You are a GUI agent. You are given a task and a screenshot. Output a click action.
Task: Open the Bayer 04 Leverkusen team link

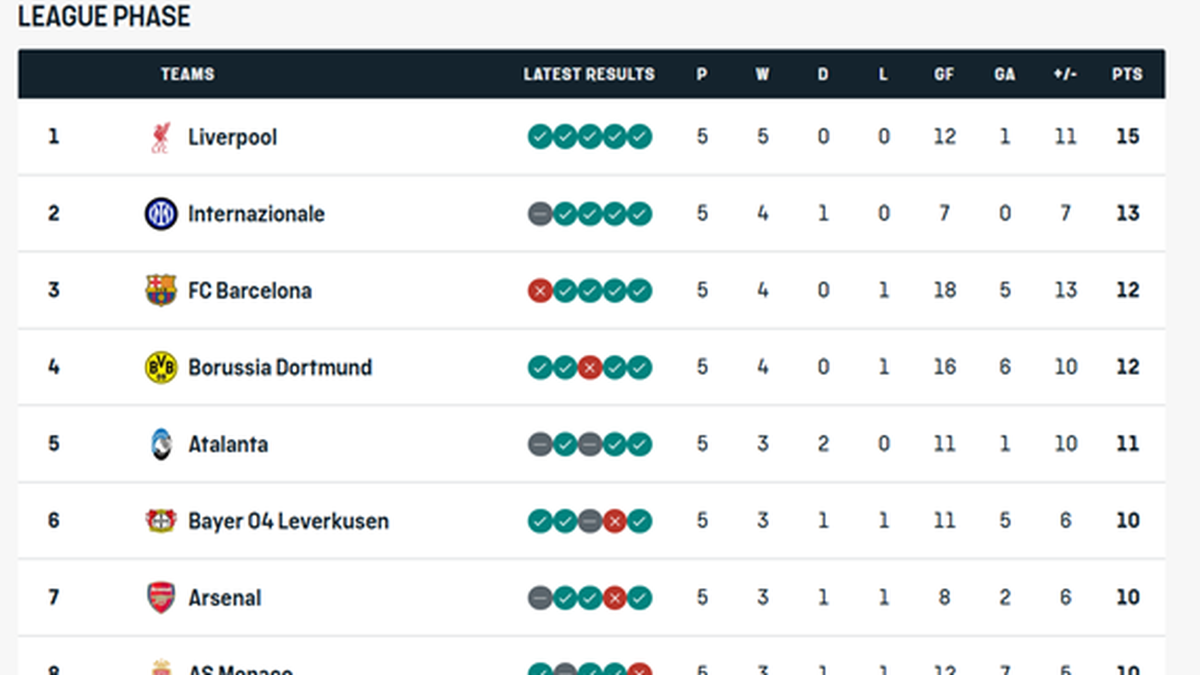(289, 521)
